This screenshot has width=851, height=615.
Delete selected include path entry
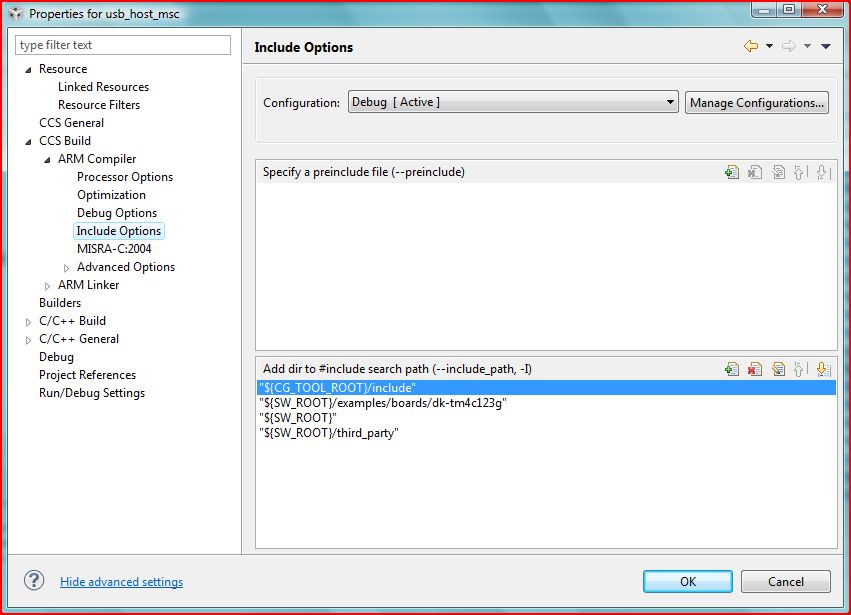pos(755,369)
